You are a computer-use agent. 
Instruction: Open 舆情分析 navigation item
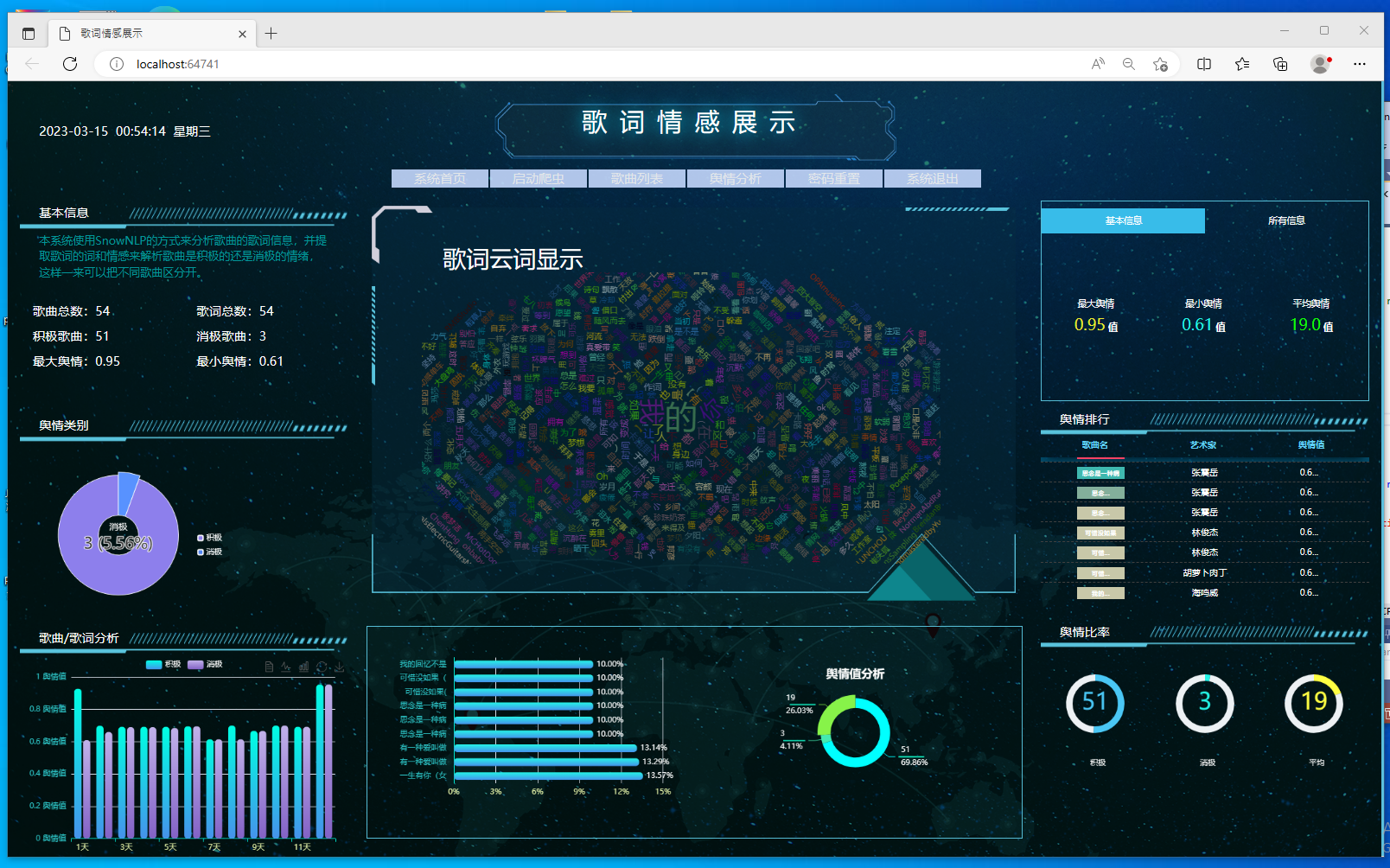(736, 179)
